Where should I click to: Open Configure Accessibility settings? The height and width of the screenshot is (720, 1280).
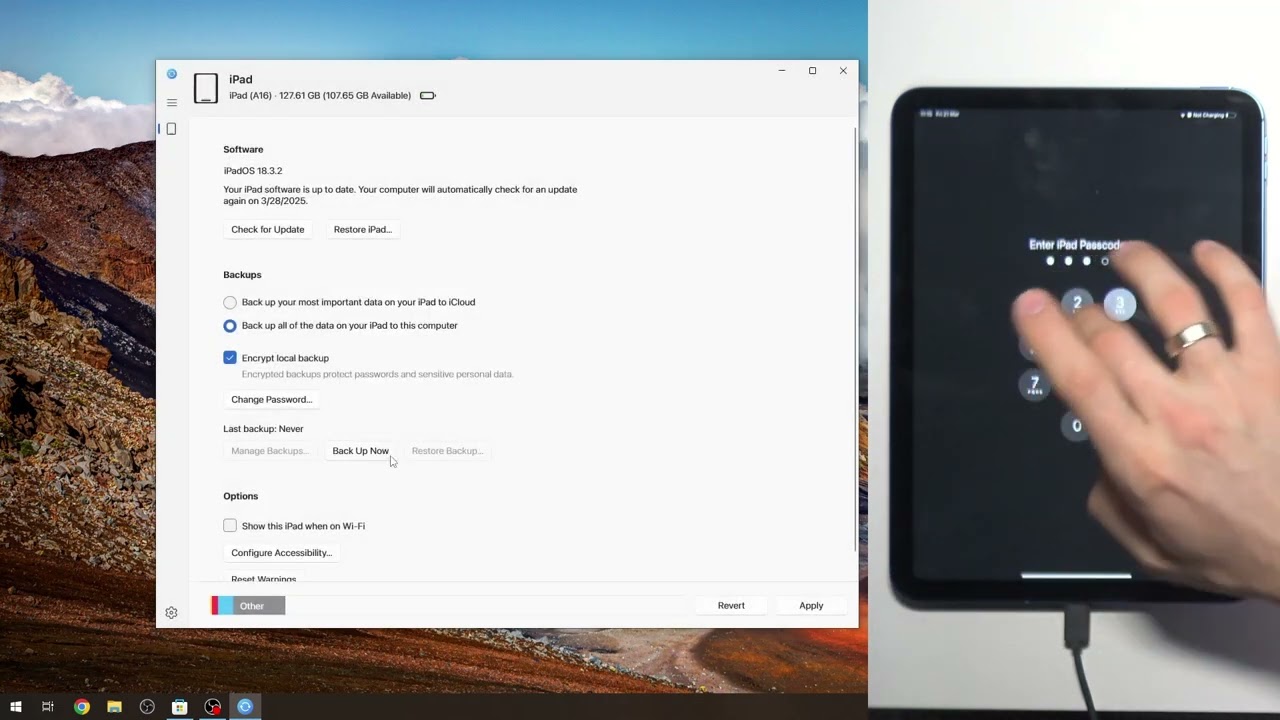[281, 553]
